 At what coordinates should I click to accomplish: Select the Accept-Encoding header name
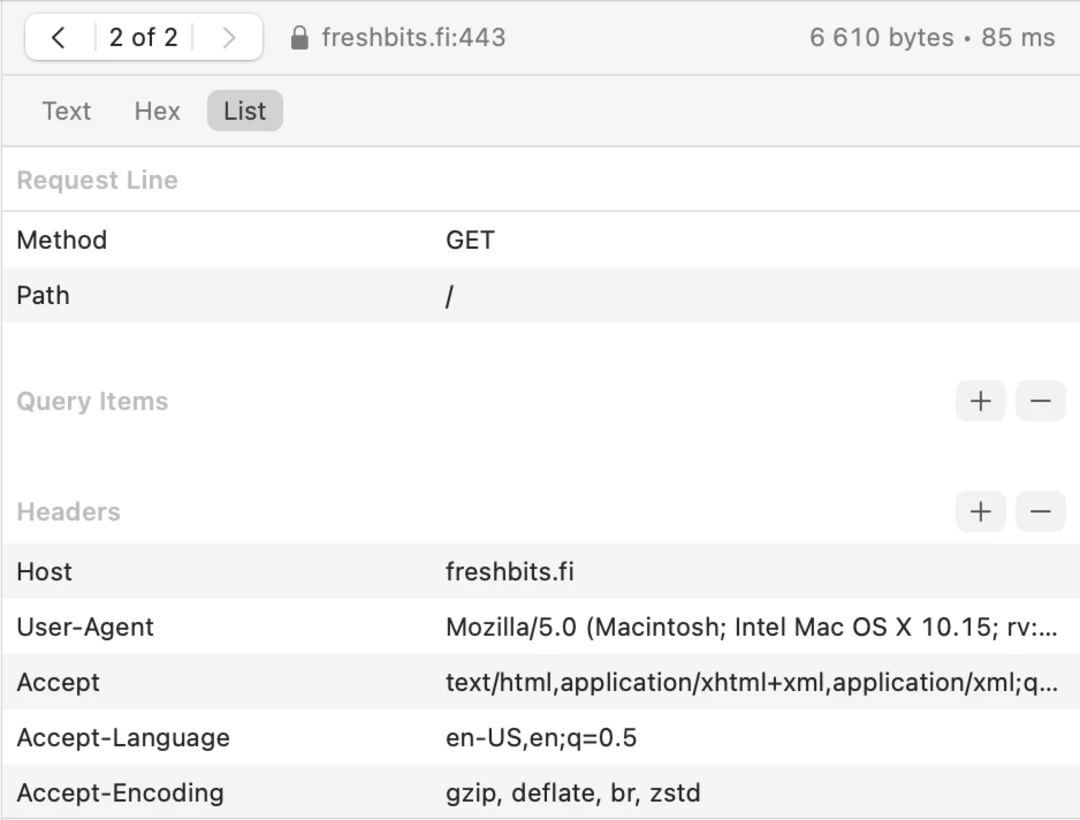(120, 793)
